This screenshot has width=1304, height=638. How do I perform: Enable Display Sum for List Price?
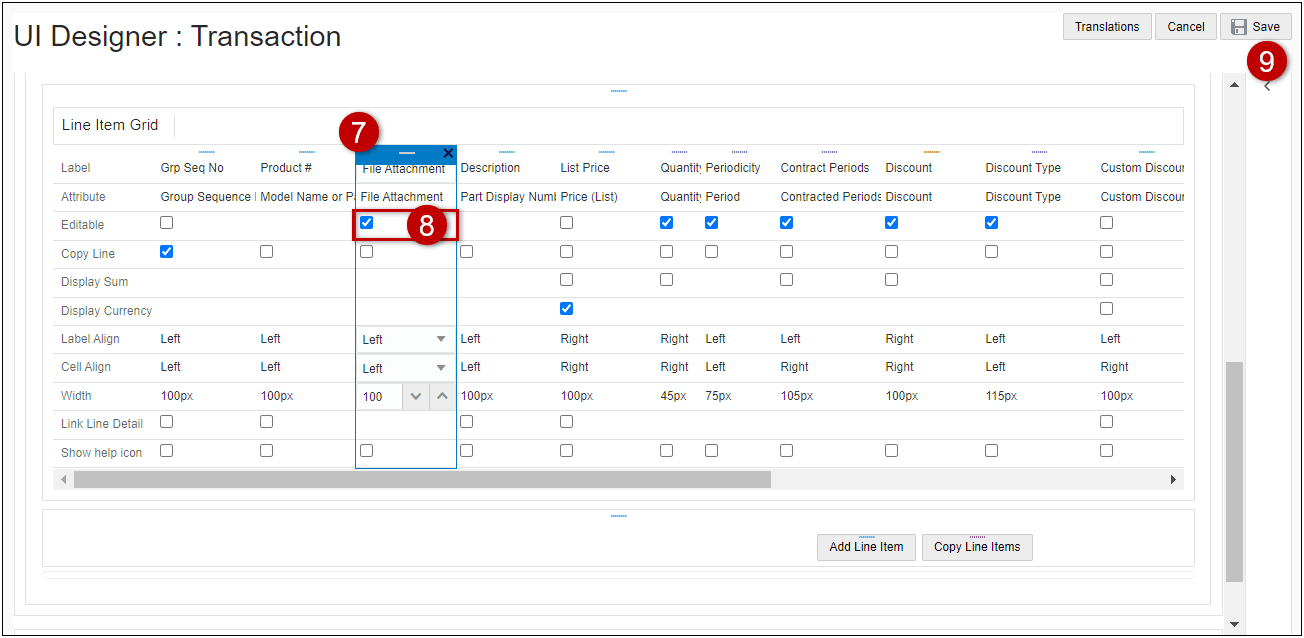tap(567, 280)
